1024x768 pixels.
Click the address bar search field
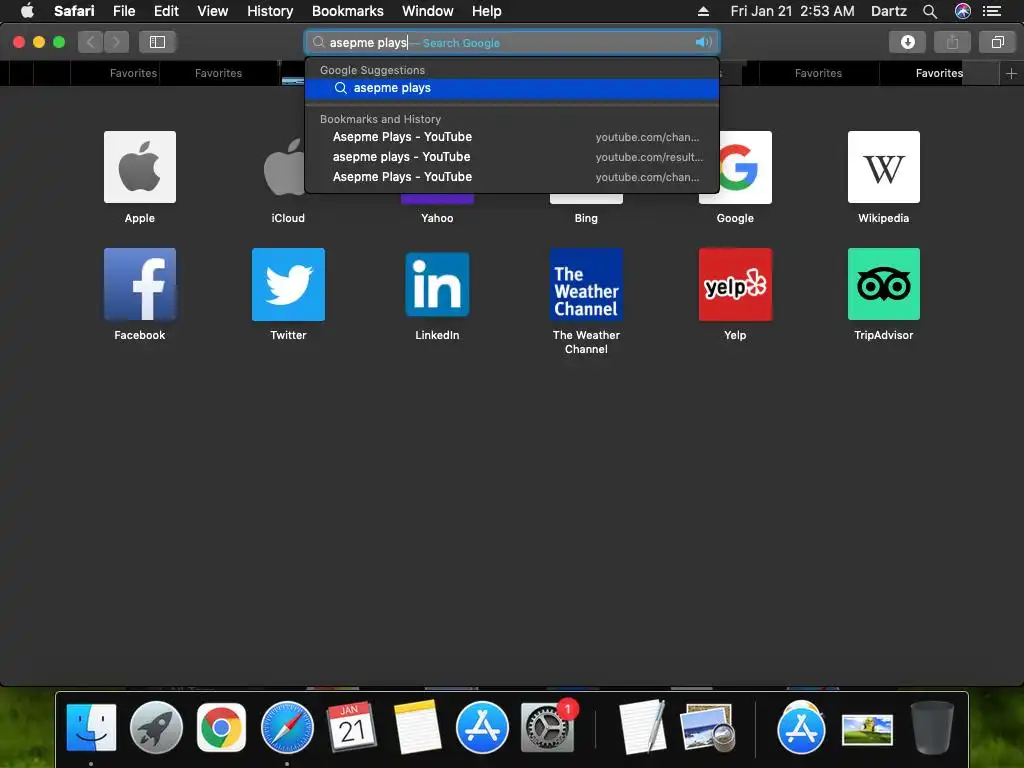click(x=512, y=42)
